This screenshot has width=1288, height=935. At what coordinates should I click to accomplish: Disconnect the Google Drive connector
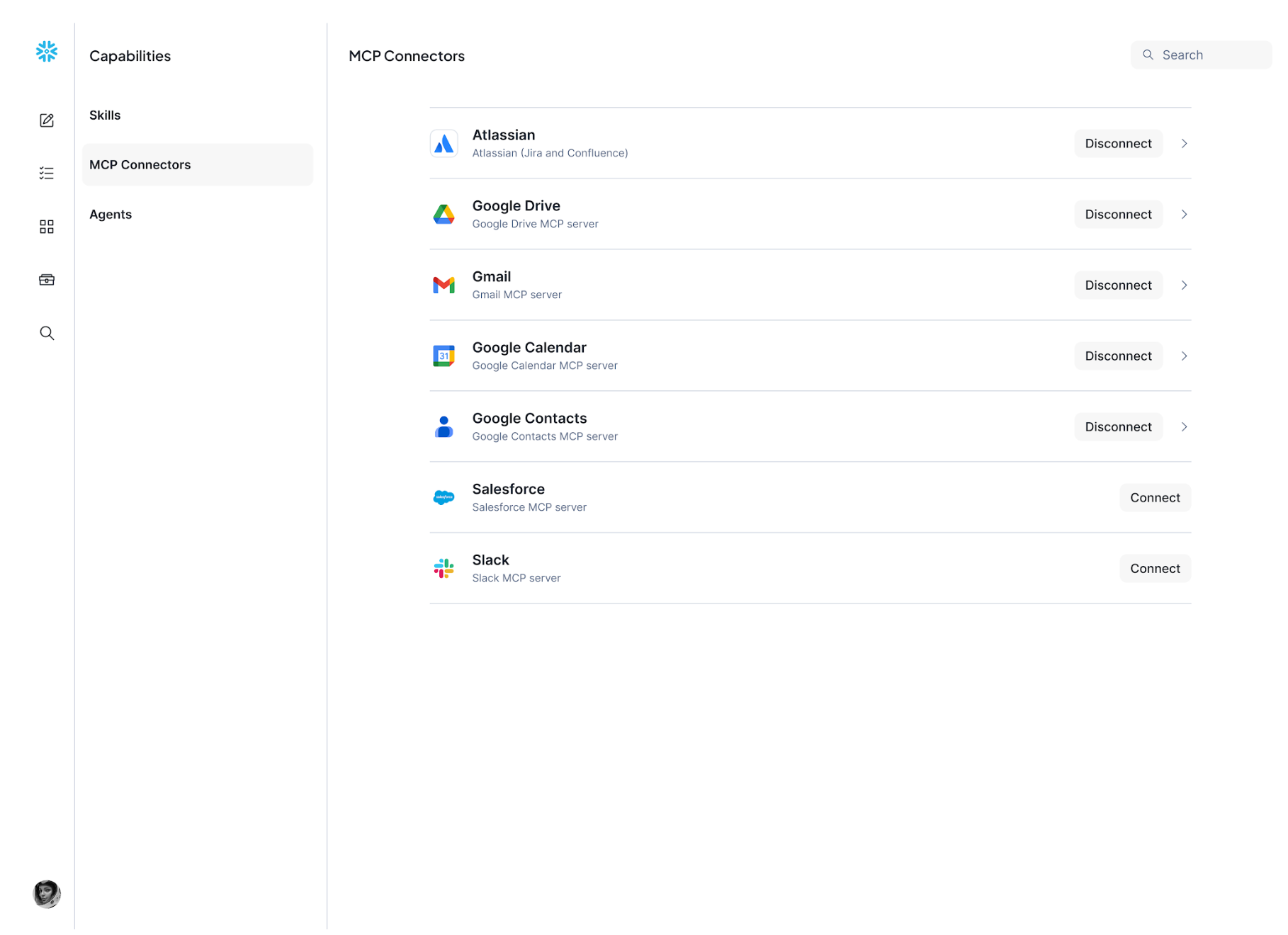1119,215
